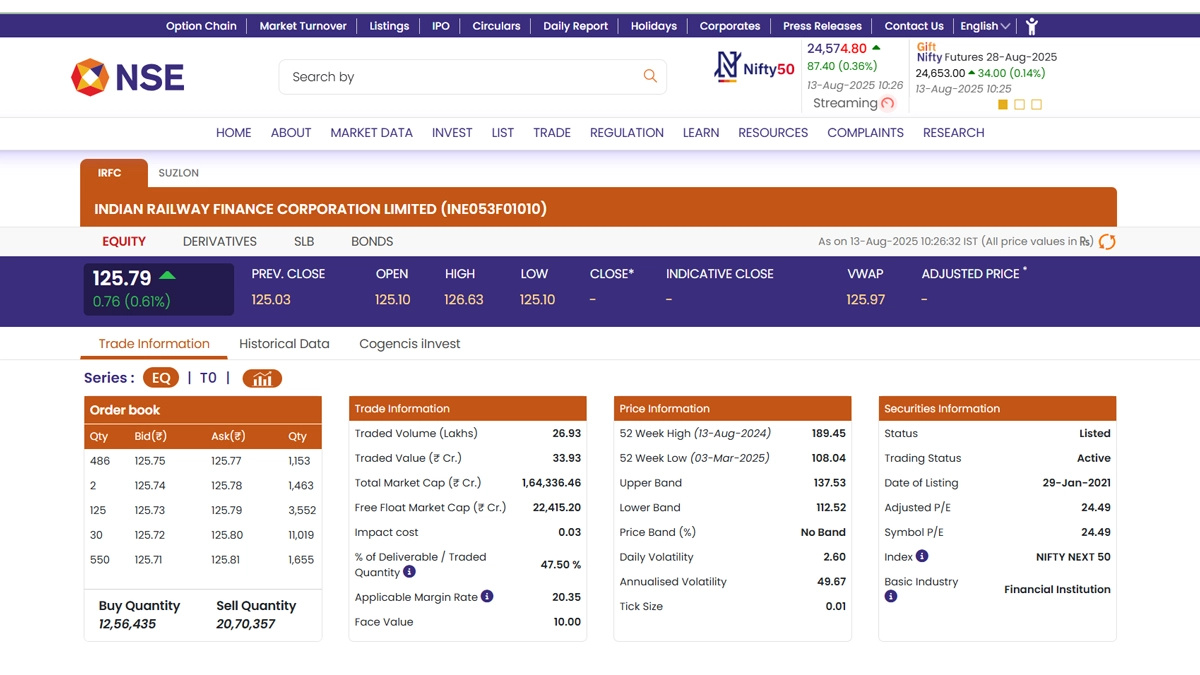This screenshot has width=1200, height=675.
Task: Select the second carousel indicator square
Action: tap(1019, 104)
